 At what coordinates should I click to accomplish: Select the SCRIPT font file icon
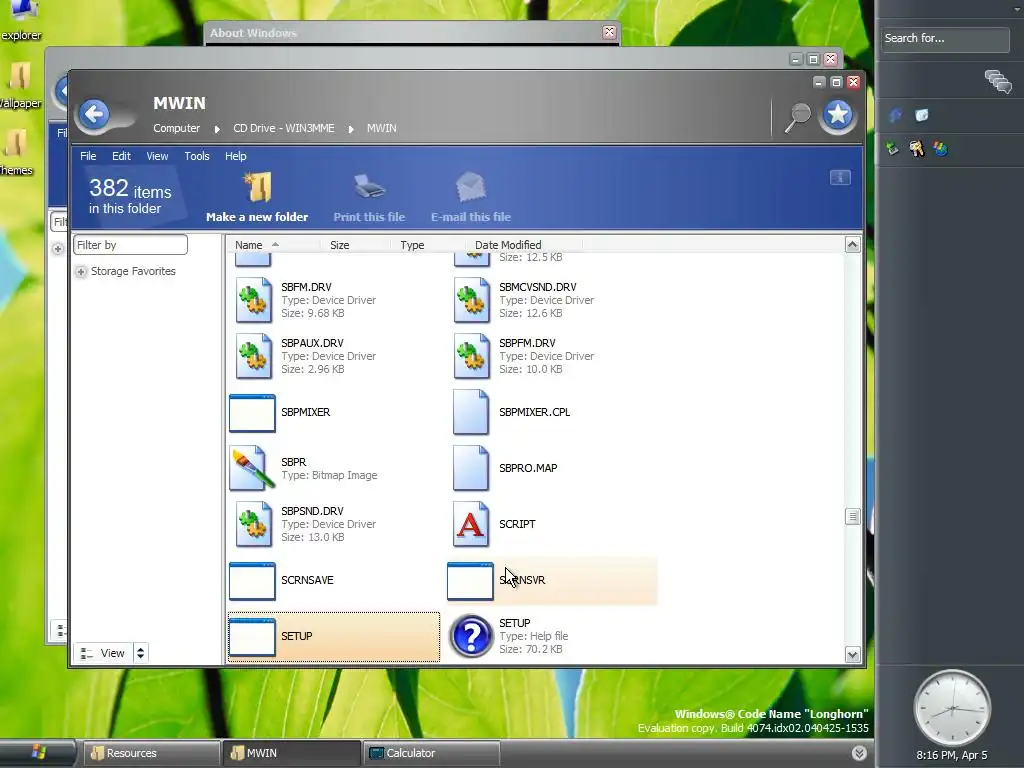pyautogui.click(x=471, y=524)
